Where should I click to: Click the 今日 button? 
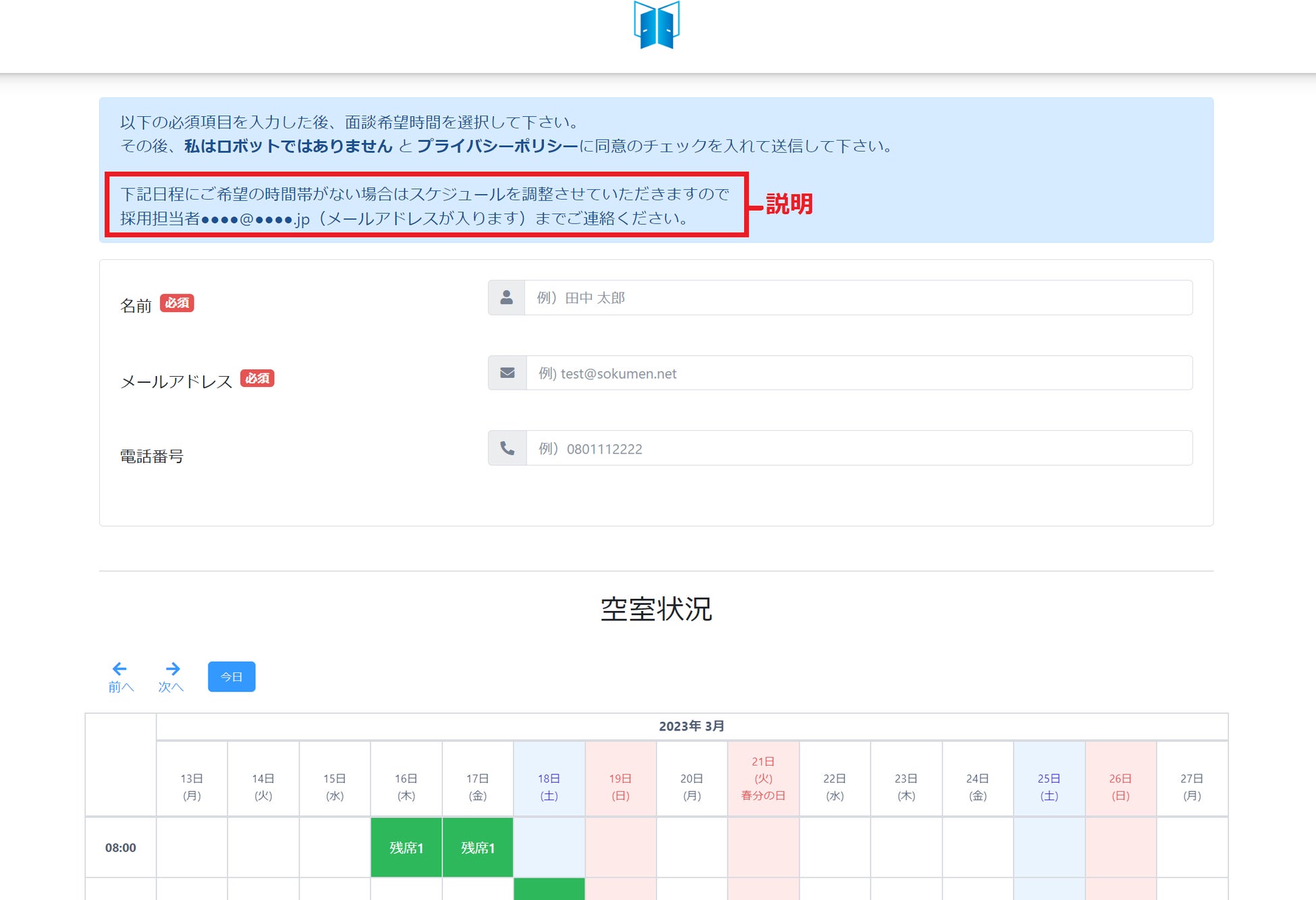tap(231, 677)
